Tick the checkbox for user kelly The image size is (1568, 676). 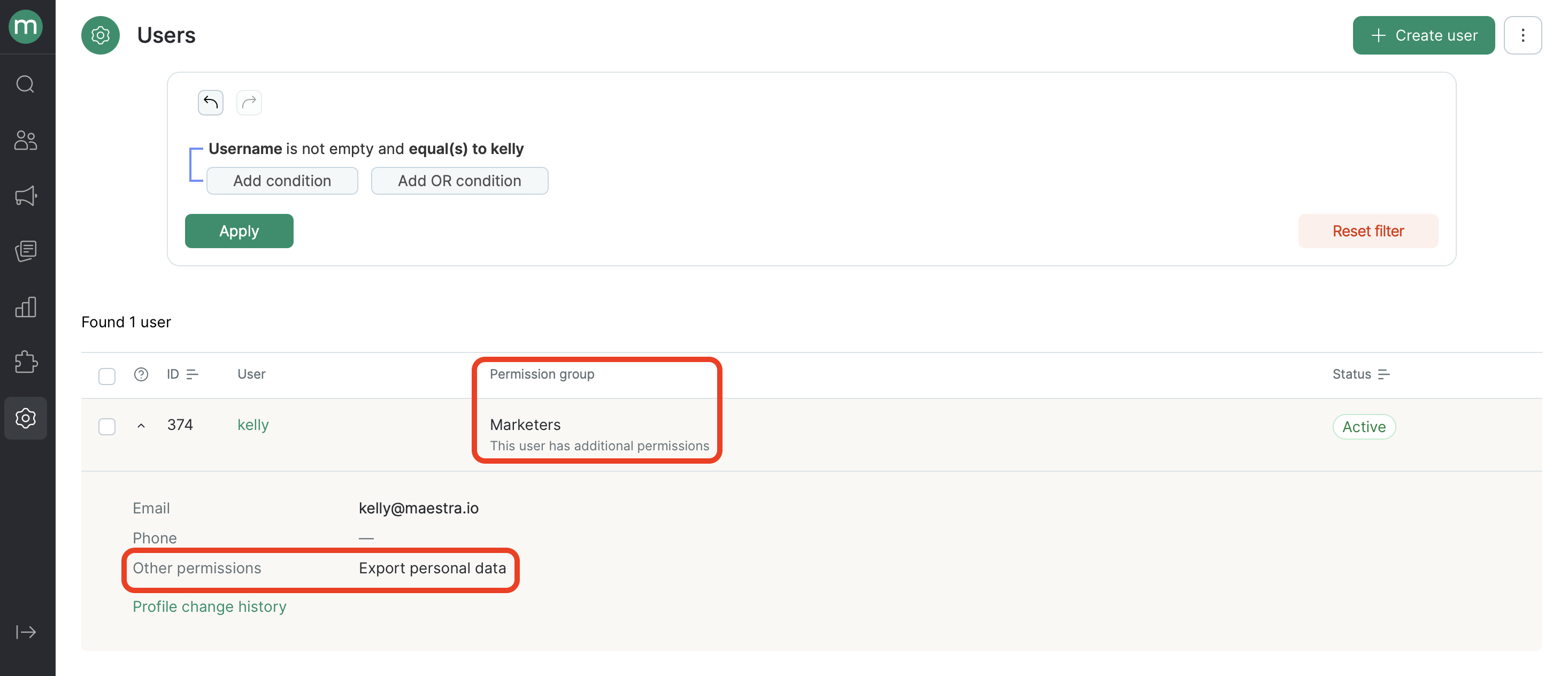pyautogui.click(x=107, y=427)
